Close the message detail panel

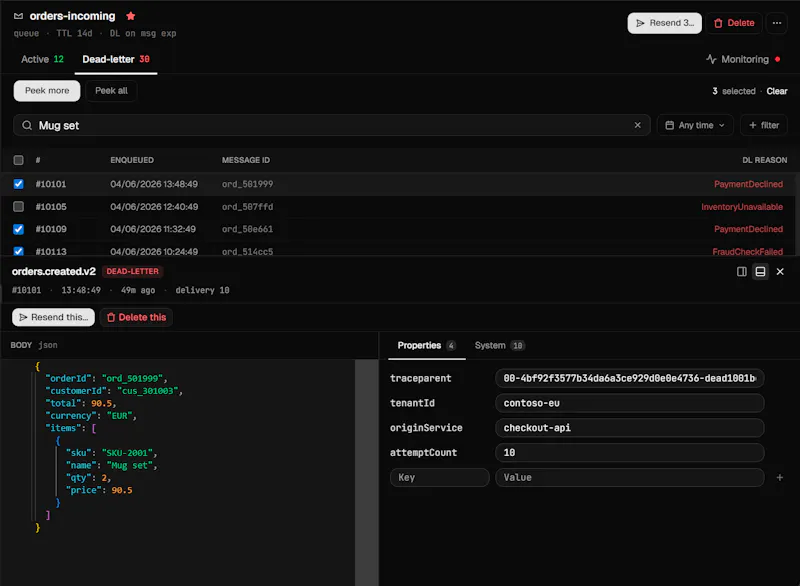[x=780, y=271]
